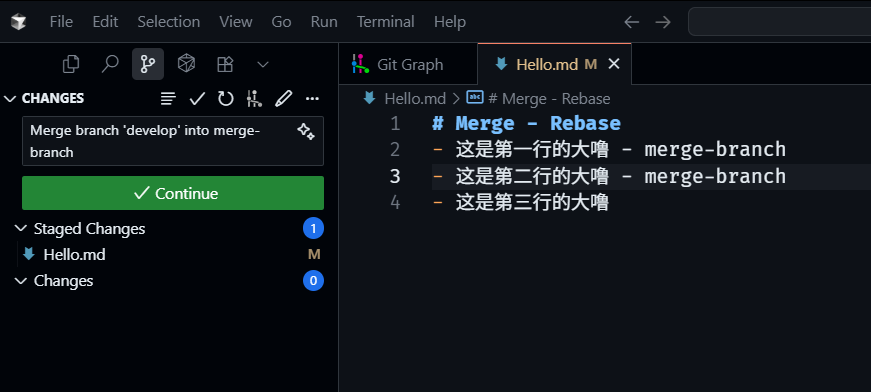
Task: Open the Extensions view icon
Action: 225,64
